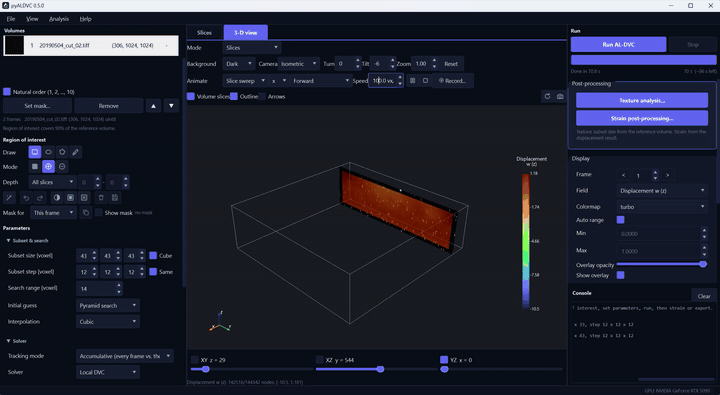Open the Interpolation Cubic dropdown

pos(107,322)
